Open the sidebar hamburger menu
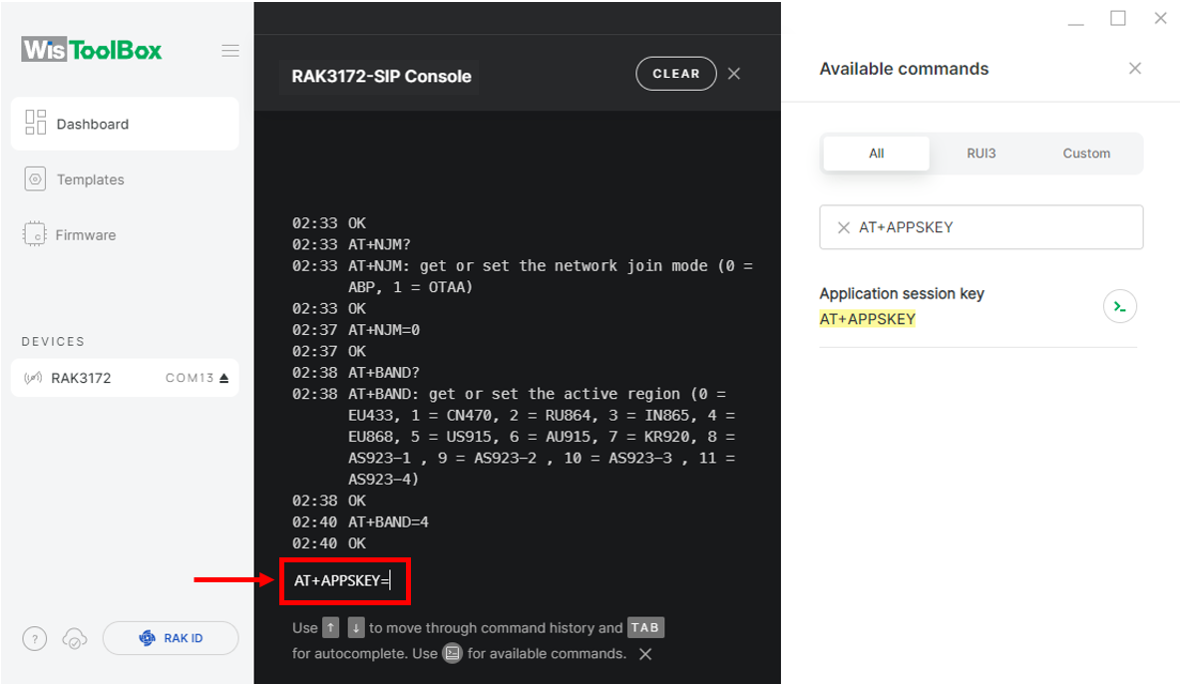 click(x=230, y=51)
